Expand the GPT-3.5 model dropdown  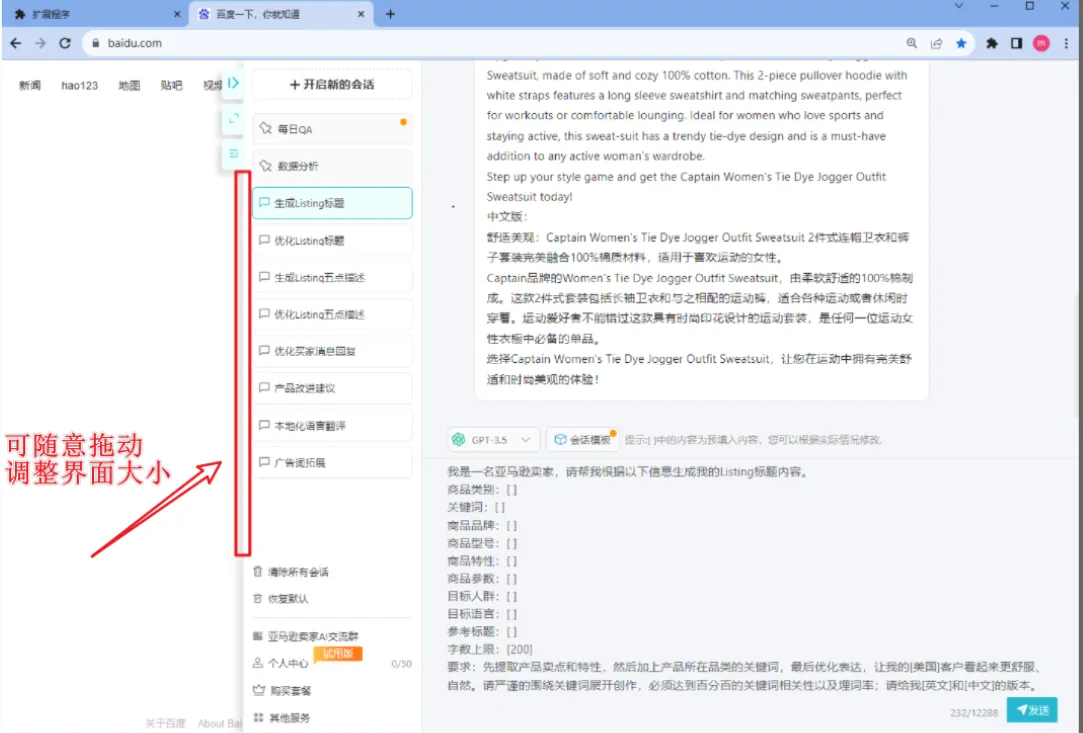493,439
